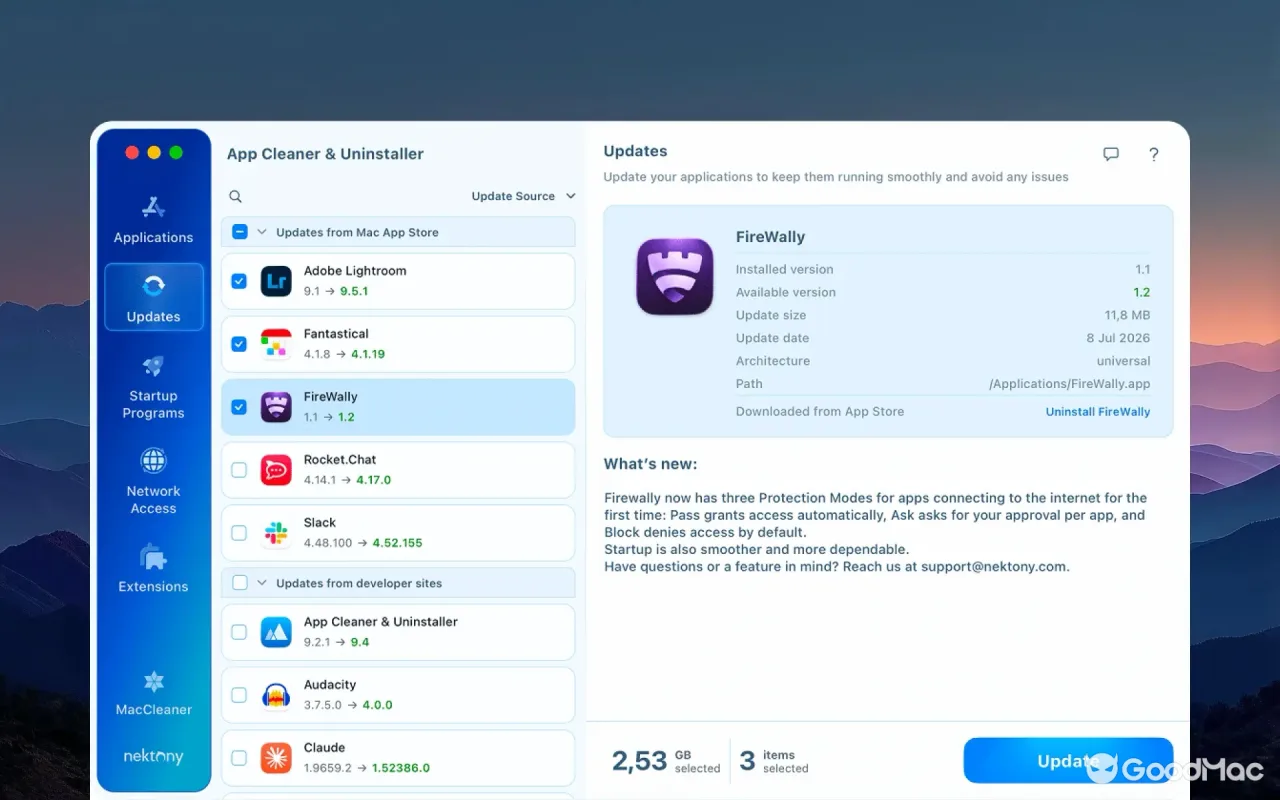Click the path /Applications/FireWally.app

coord(1069,384)
